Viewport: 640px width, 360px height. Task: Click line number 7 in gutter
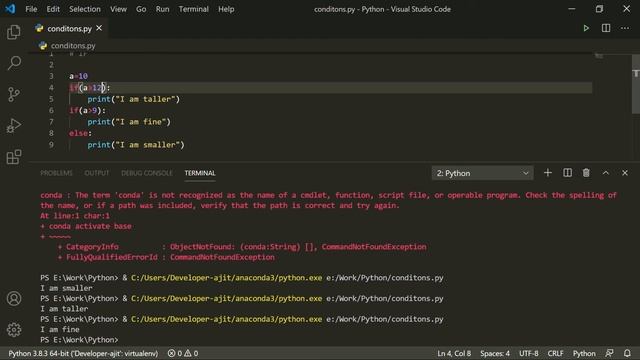coord(51,122)
